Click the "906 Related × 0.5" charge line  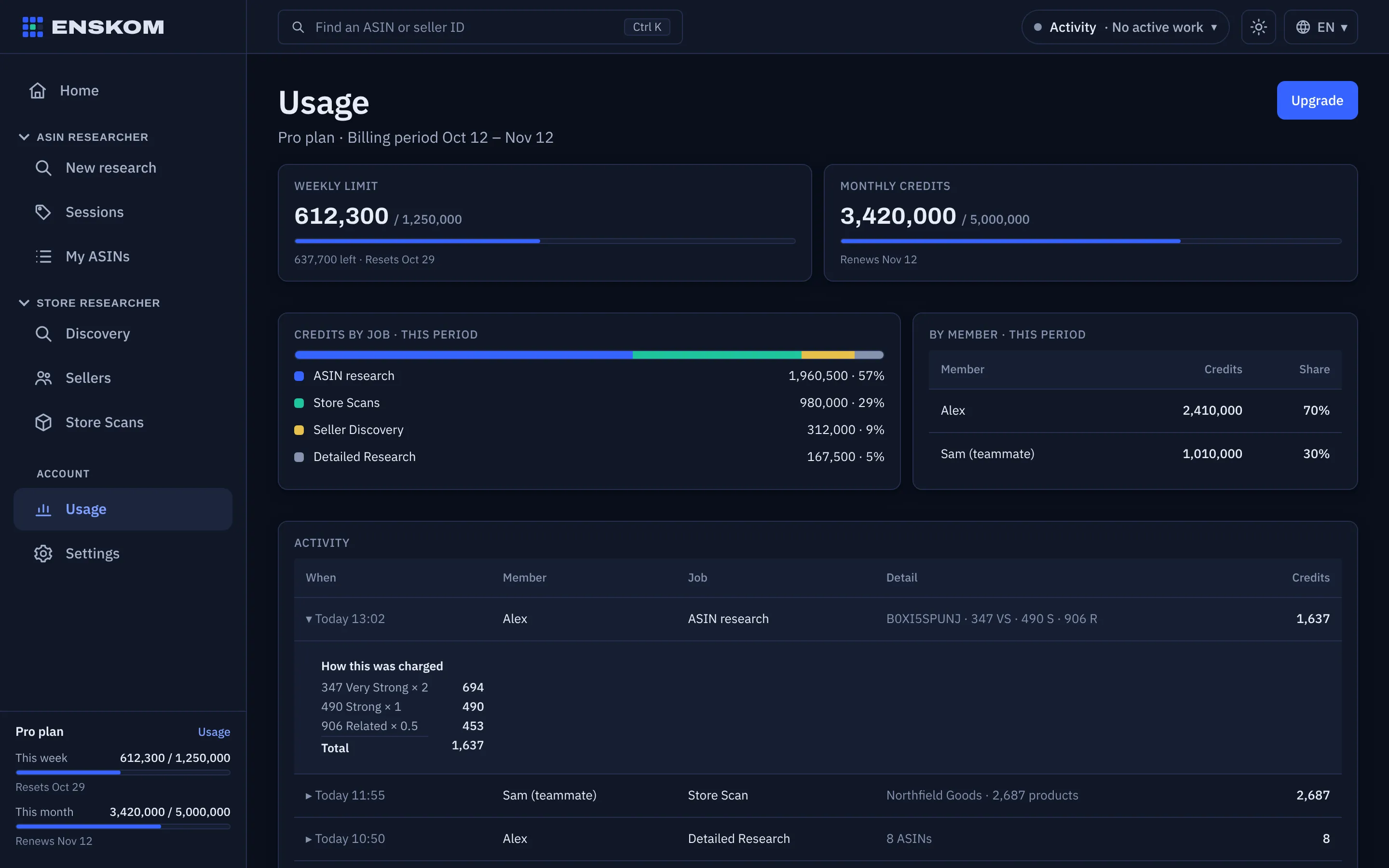coord(369,726)
